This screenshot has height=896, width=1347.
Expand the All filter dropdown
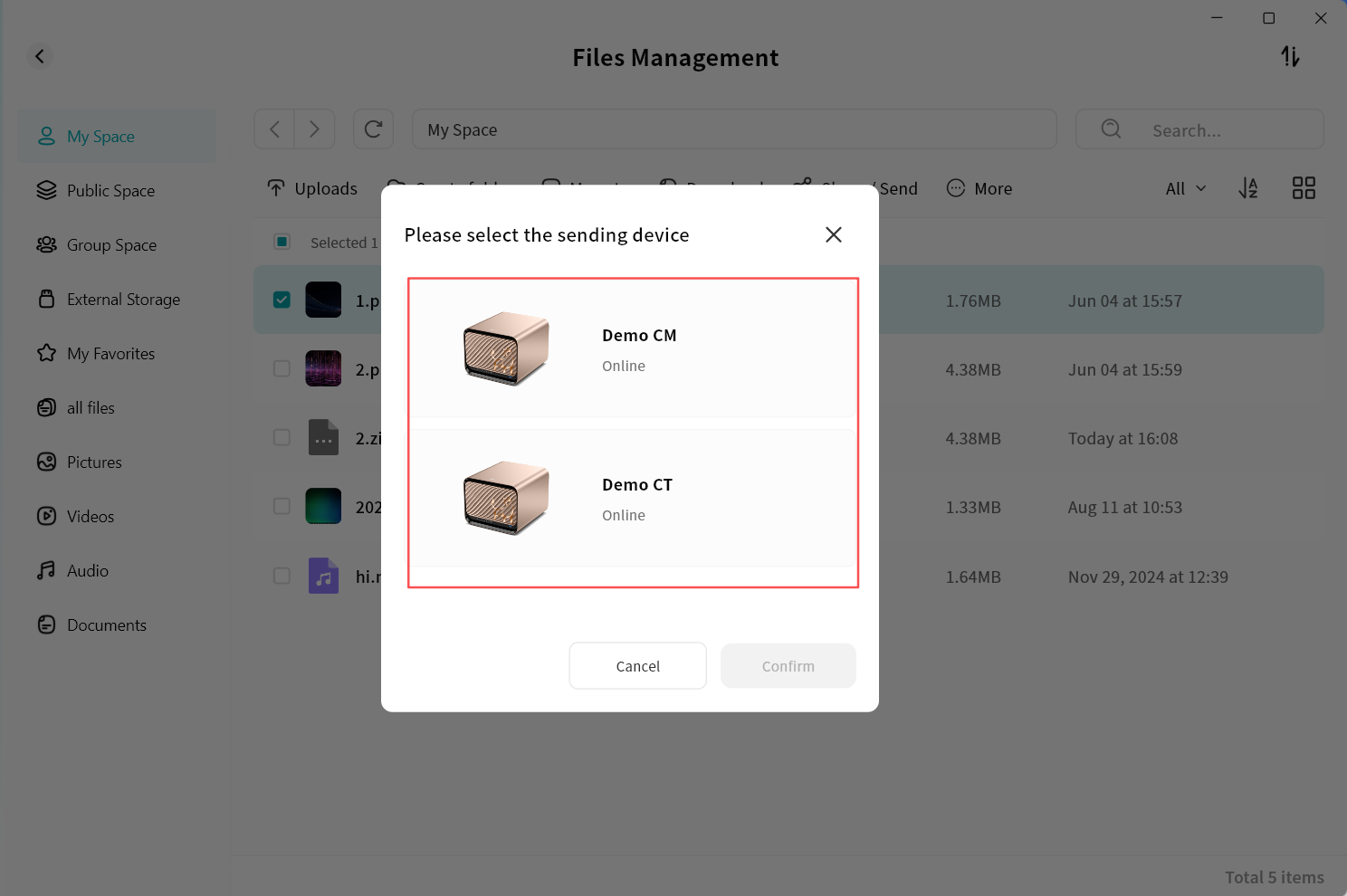[1186, 188]
